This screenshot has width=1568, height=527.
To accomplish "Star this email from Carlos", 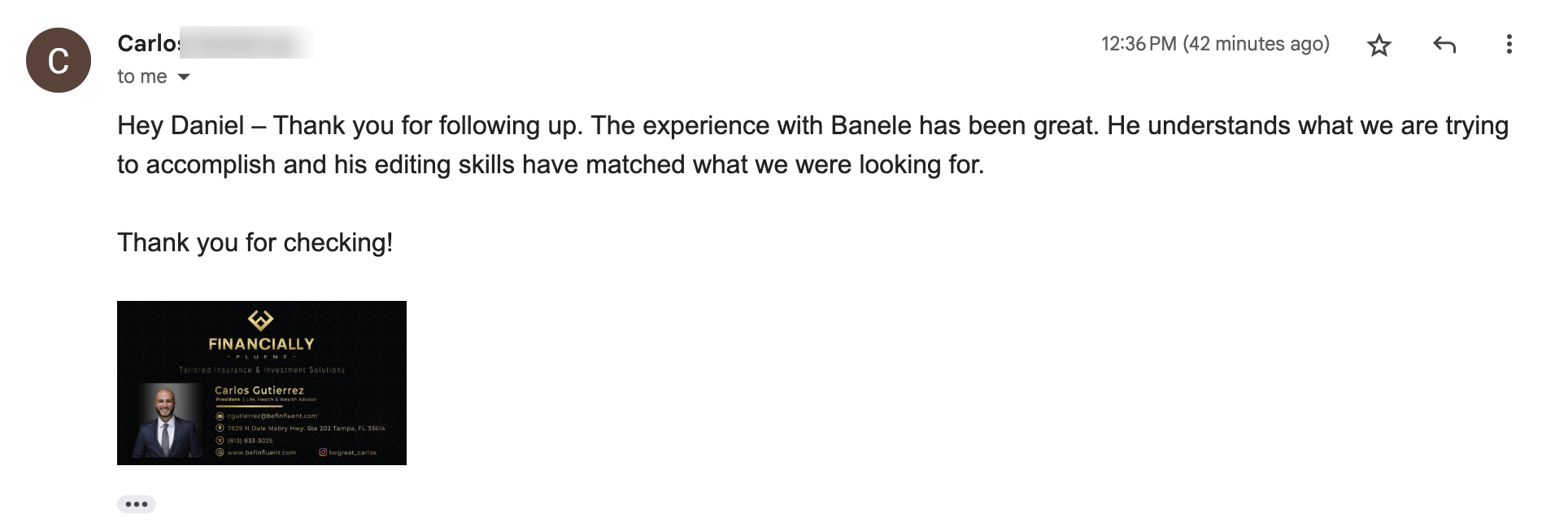I will click(x=1379, y=45).
